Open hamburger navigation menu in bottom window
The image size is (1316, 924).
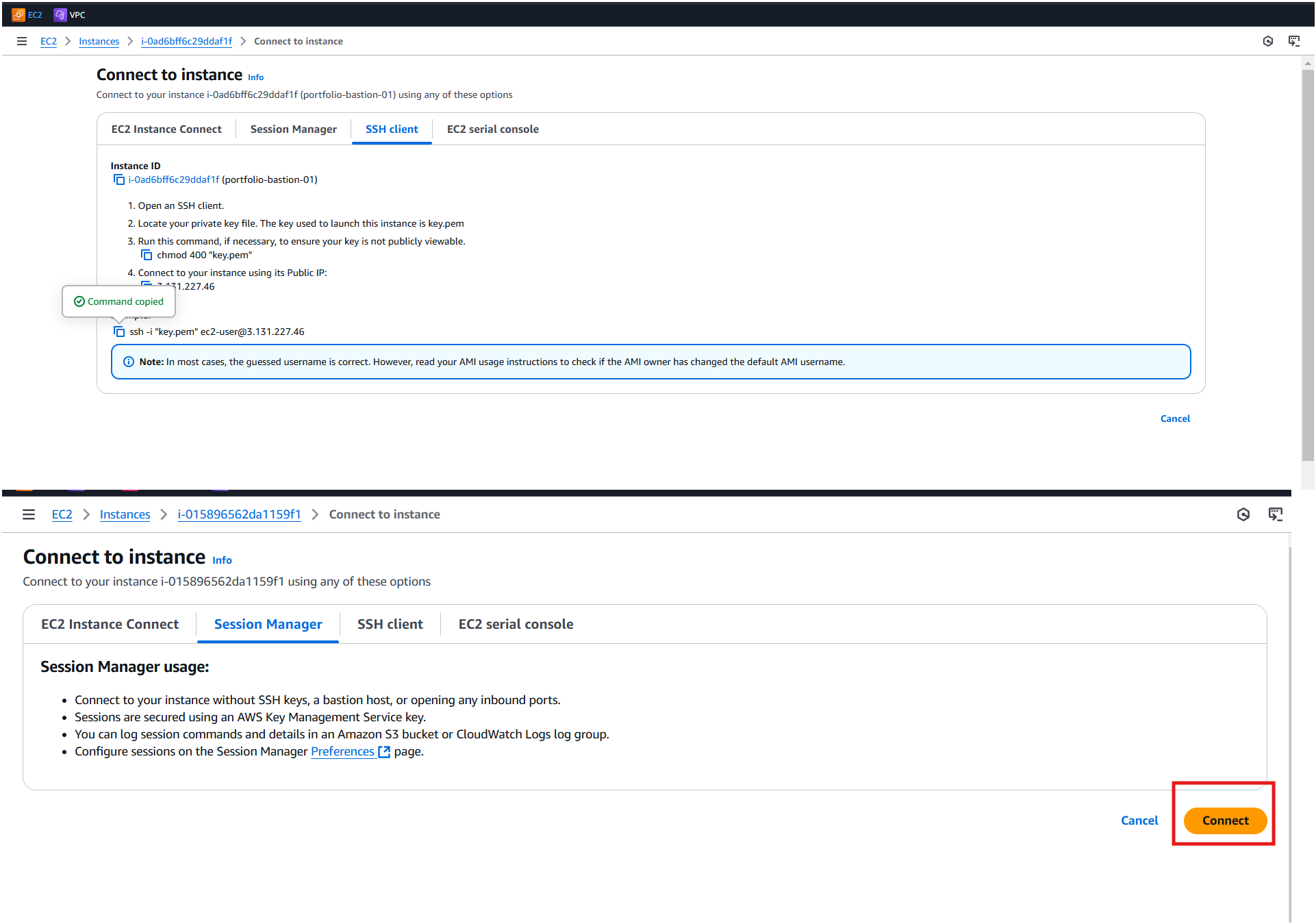coord(29,514)
